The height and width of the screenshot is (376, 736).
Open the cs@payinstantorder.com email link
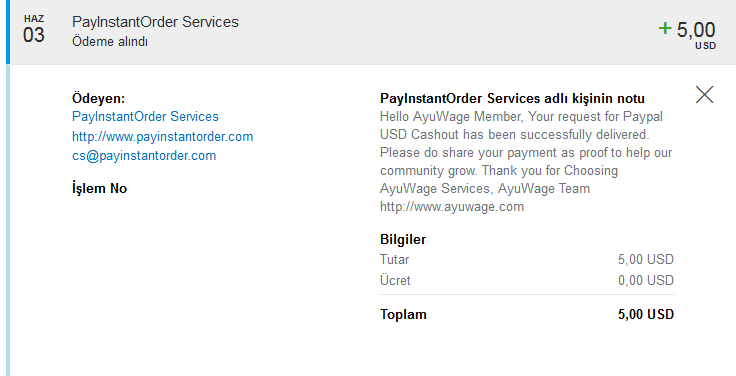(144, 156)
